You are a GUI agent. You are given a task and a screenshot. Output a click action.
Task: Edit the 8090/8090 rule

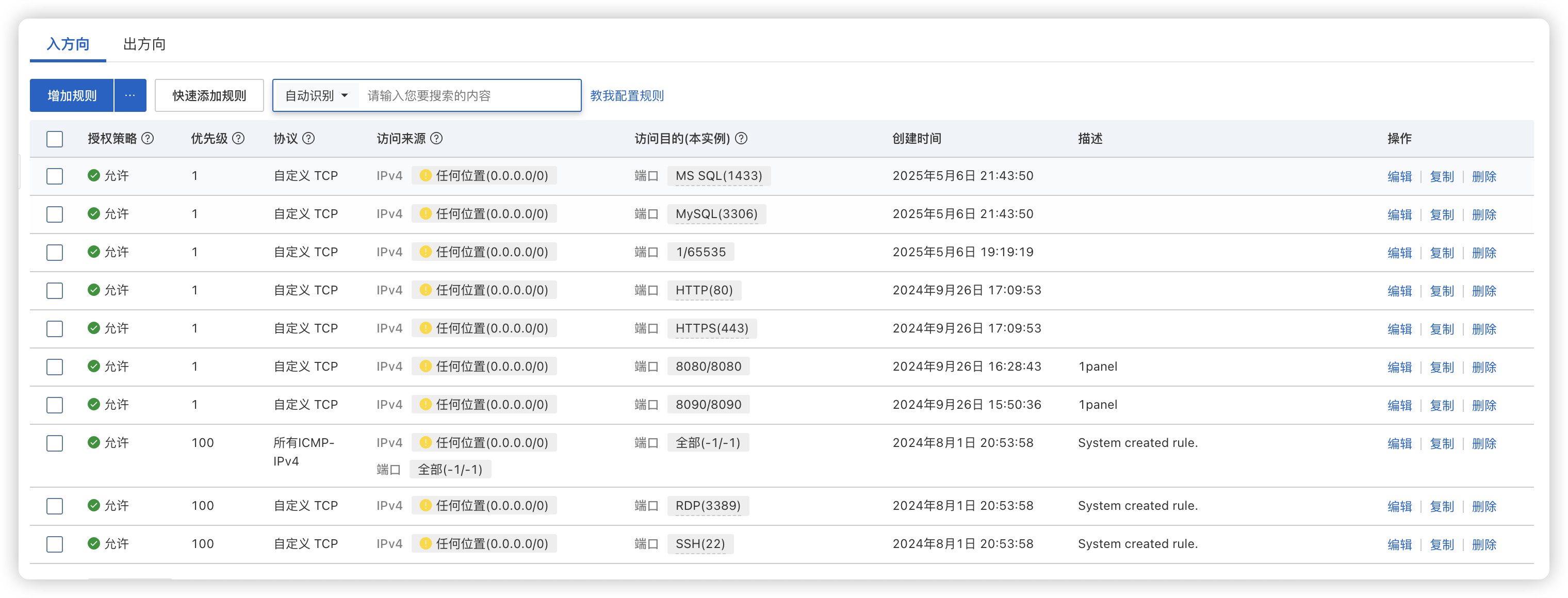[1399, 406]
